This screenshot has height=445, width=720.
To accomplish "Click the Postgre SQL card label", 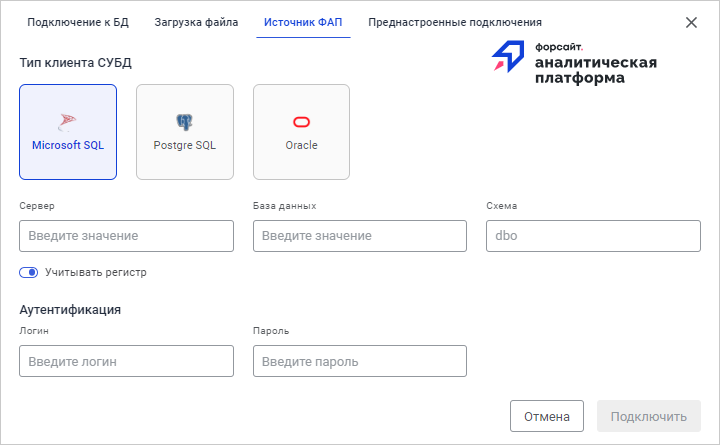I will 185,145.
